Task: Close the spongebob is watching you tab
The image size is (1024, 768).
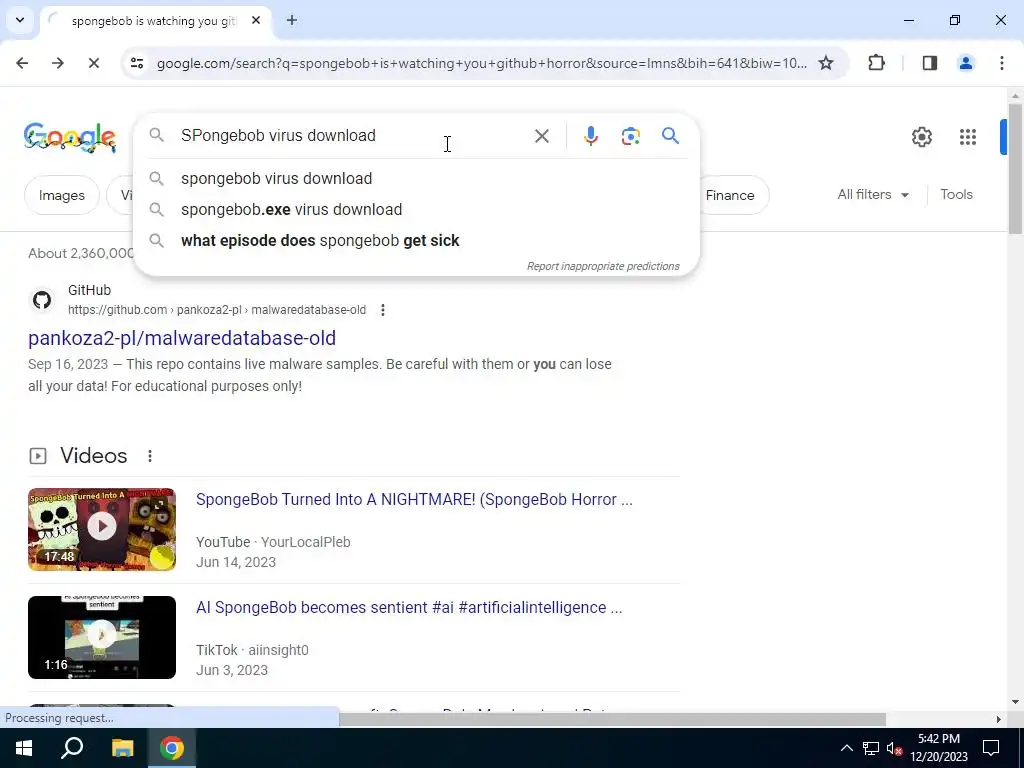Action: (256, 20)
